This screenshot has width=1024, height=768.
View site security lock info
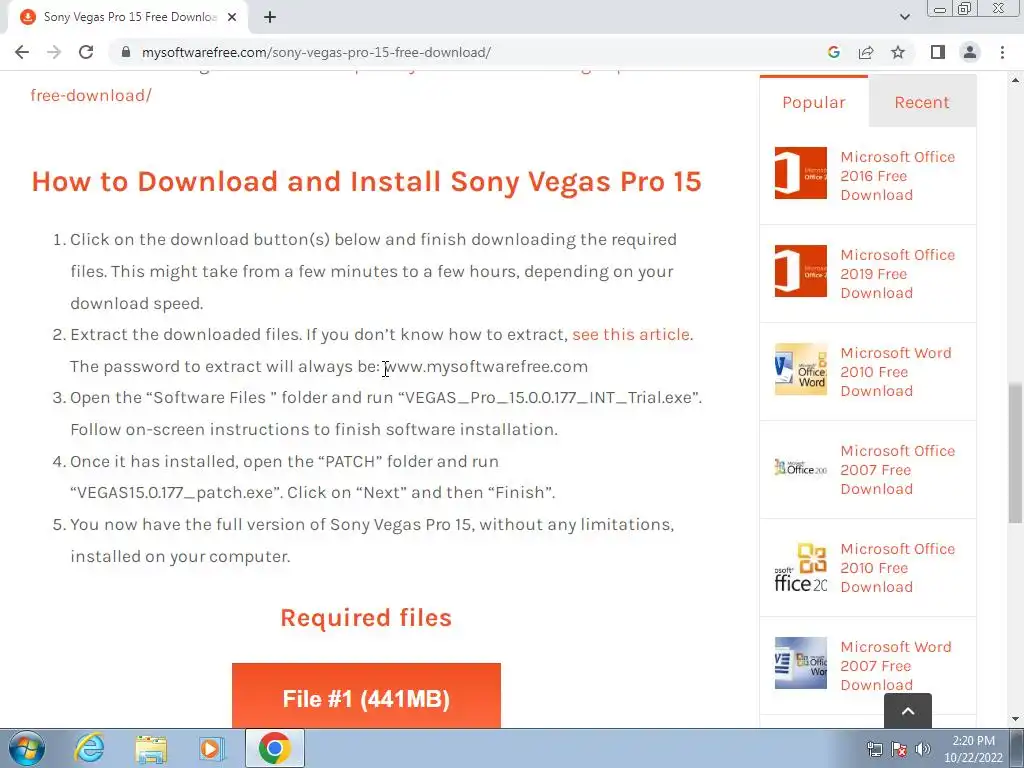tap(126, 52)
